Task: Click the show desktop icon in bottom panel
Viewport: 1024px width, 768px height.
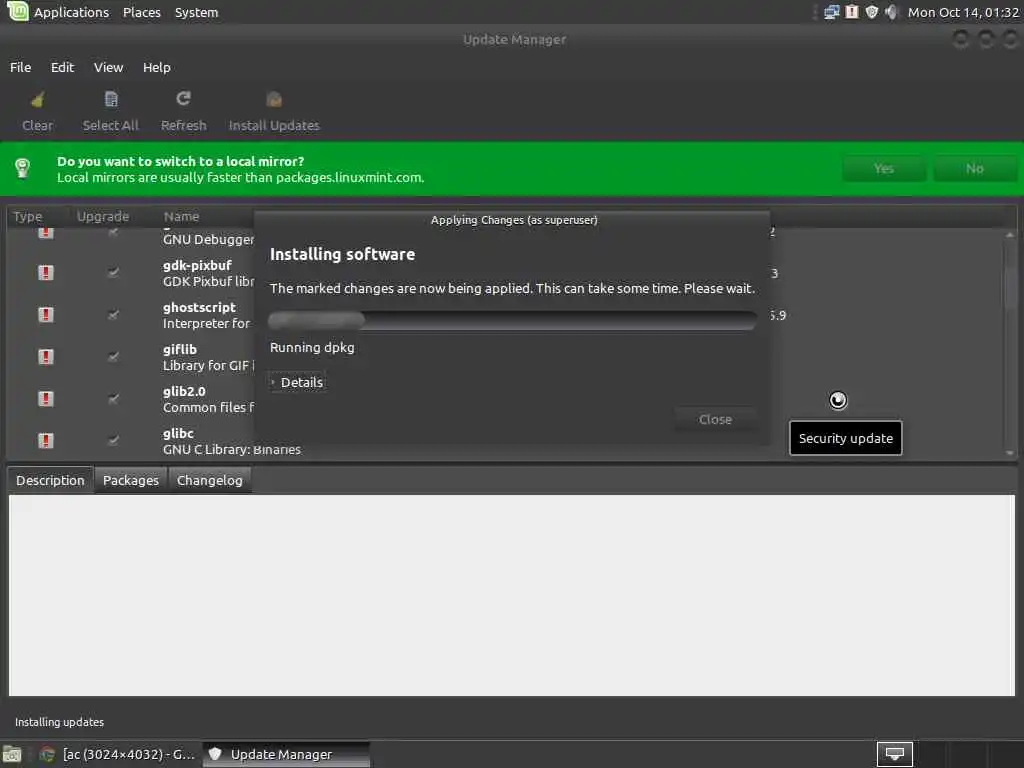Action: pos(12,754)
